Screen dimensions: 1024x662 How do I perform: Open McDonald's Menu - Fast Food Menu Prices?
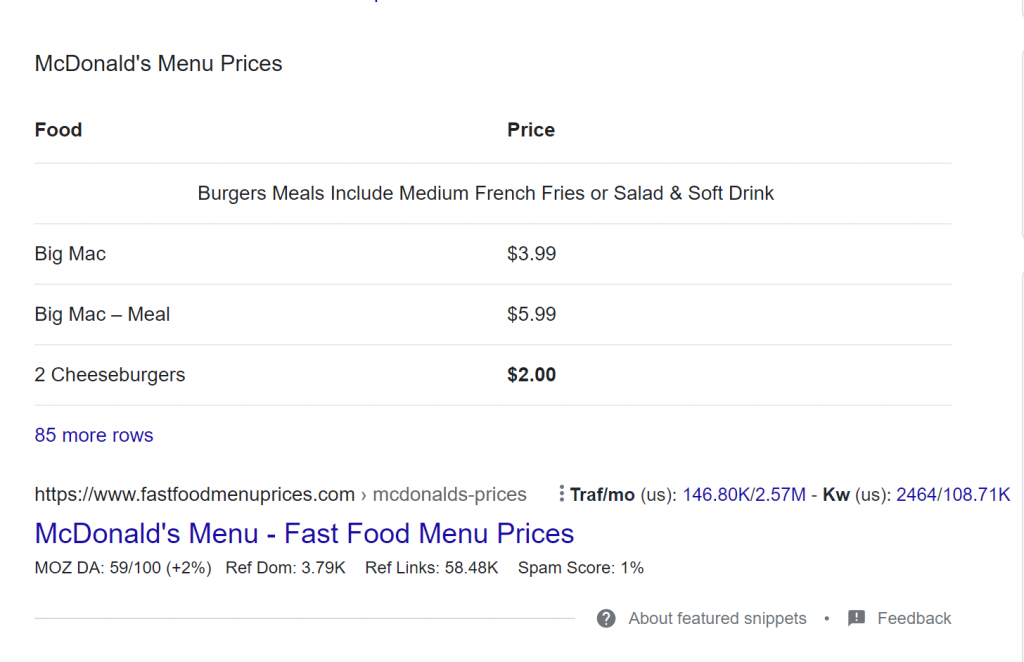coord(304,533)
